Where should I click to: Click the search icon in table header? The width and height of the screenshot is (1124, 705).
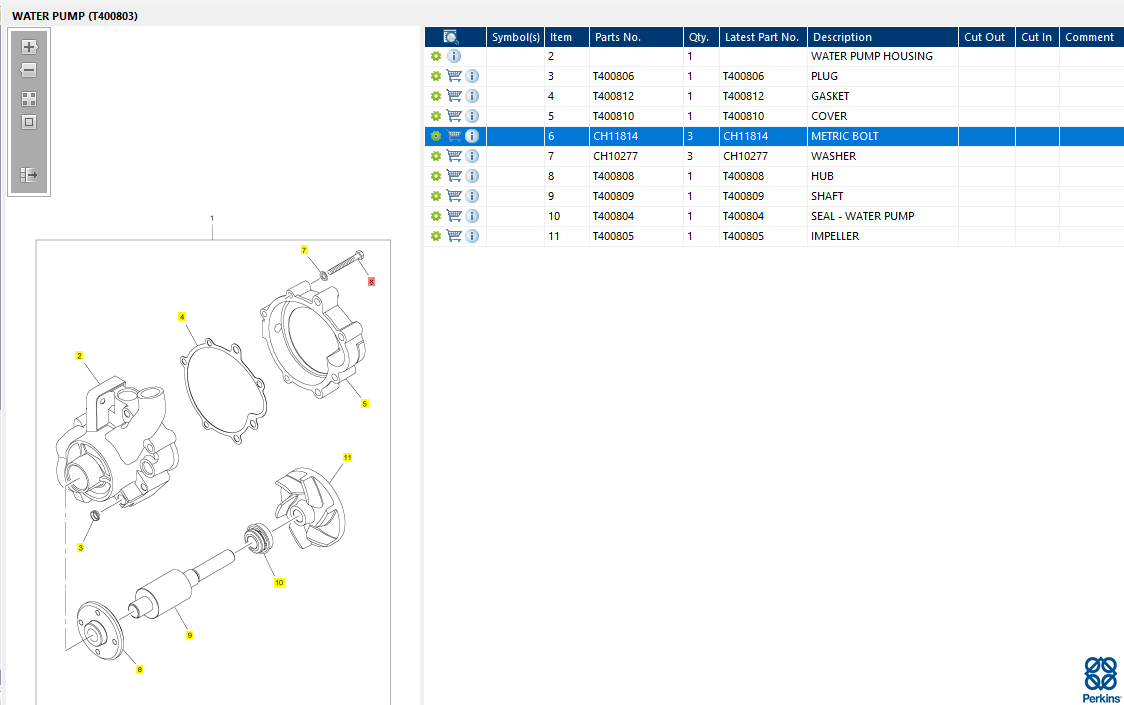click(450, 37)
